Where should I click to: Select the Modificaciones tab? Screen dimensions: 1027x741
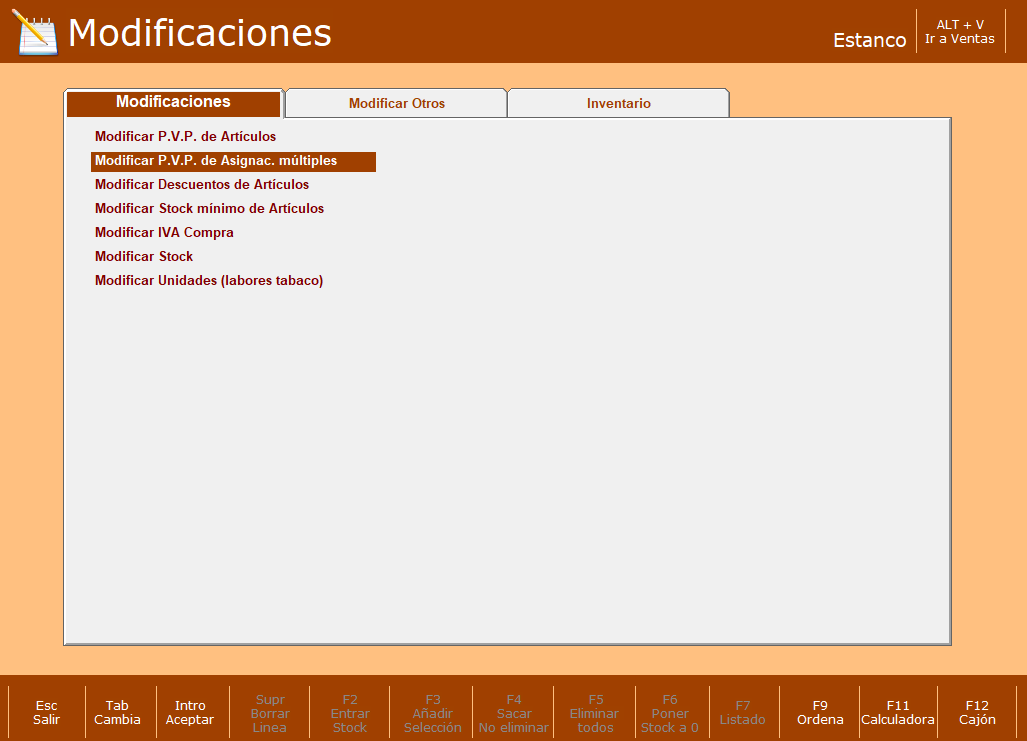(174, 103)
